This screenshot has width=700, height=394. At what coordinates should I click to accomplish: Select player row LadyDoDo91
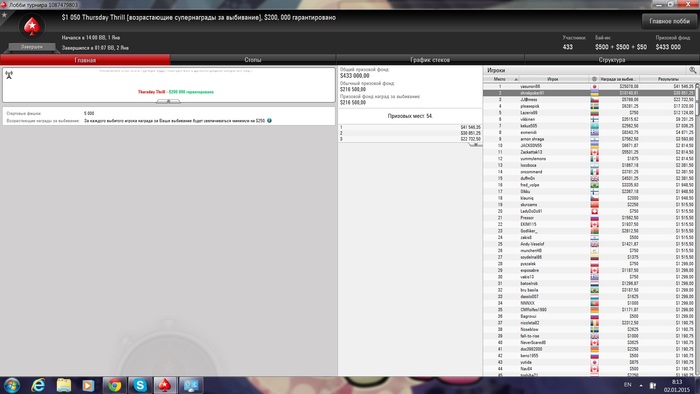pyautogui.click(x=589, y=211)
